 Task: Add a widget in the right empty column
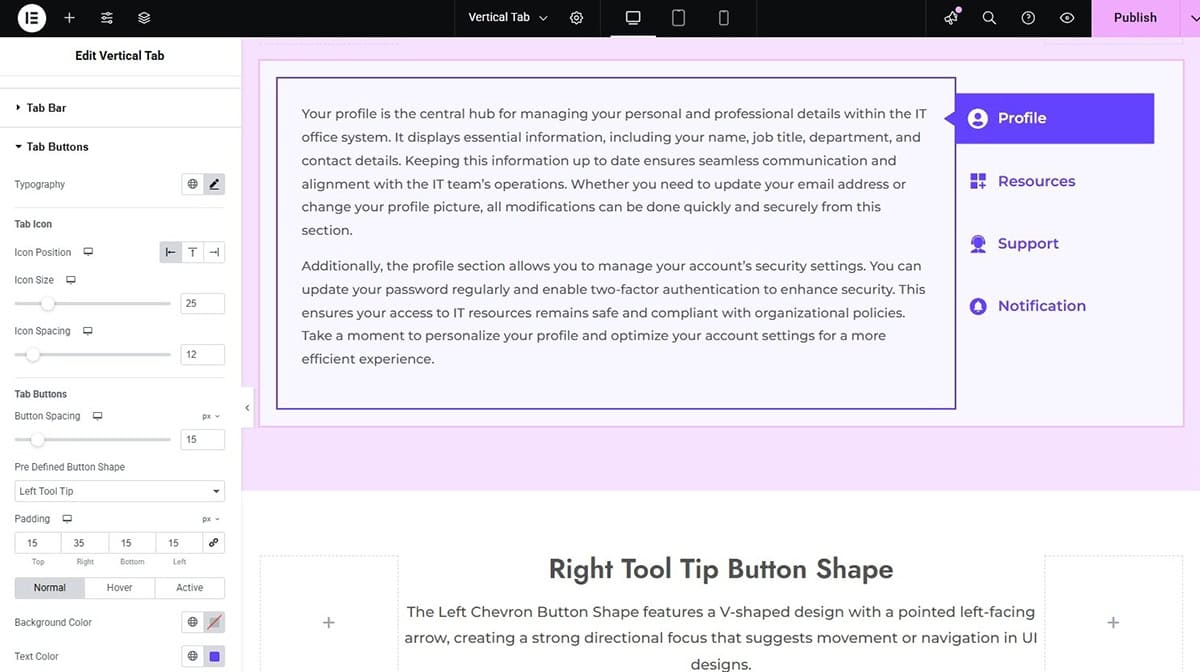pos(1113,622)
